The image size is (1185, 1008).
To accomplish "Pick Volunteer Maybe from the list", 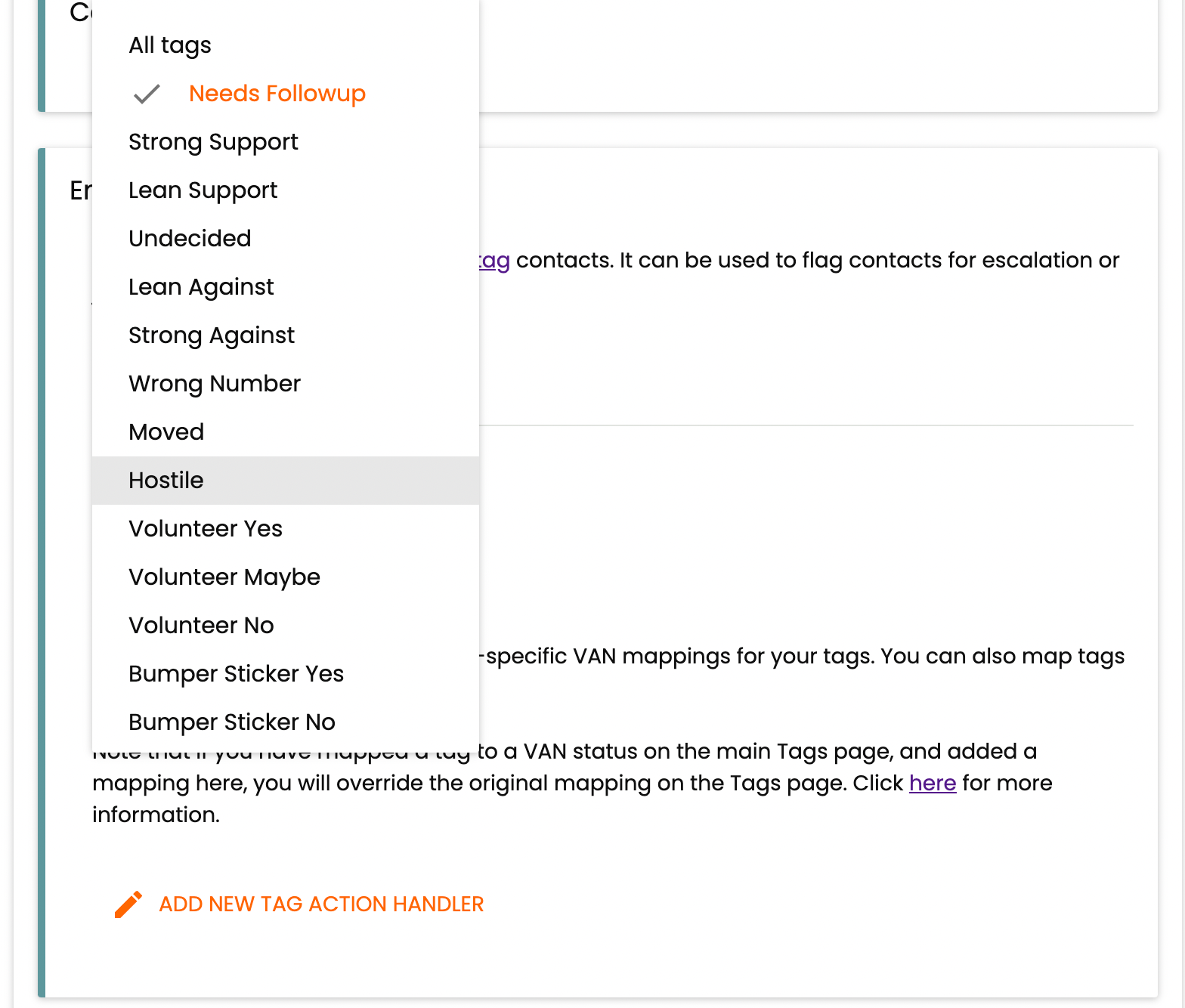I will tap(286, 577).
